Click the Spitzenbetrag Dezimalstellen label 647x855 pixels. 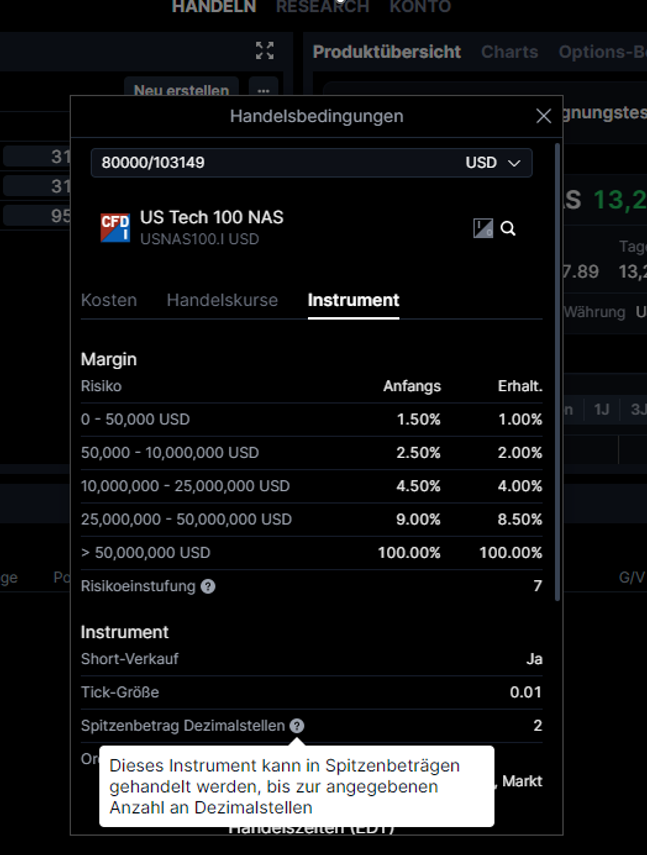(183, 726)
